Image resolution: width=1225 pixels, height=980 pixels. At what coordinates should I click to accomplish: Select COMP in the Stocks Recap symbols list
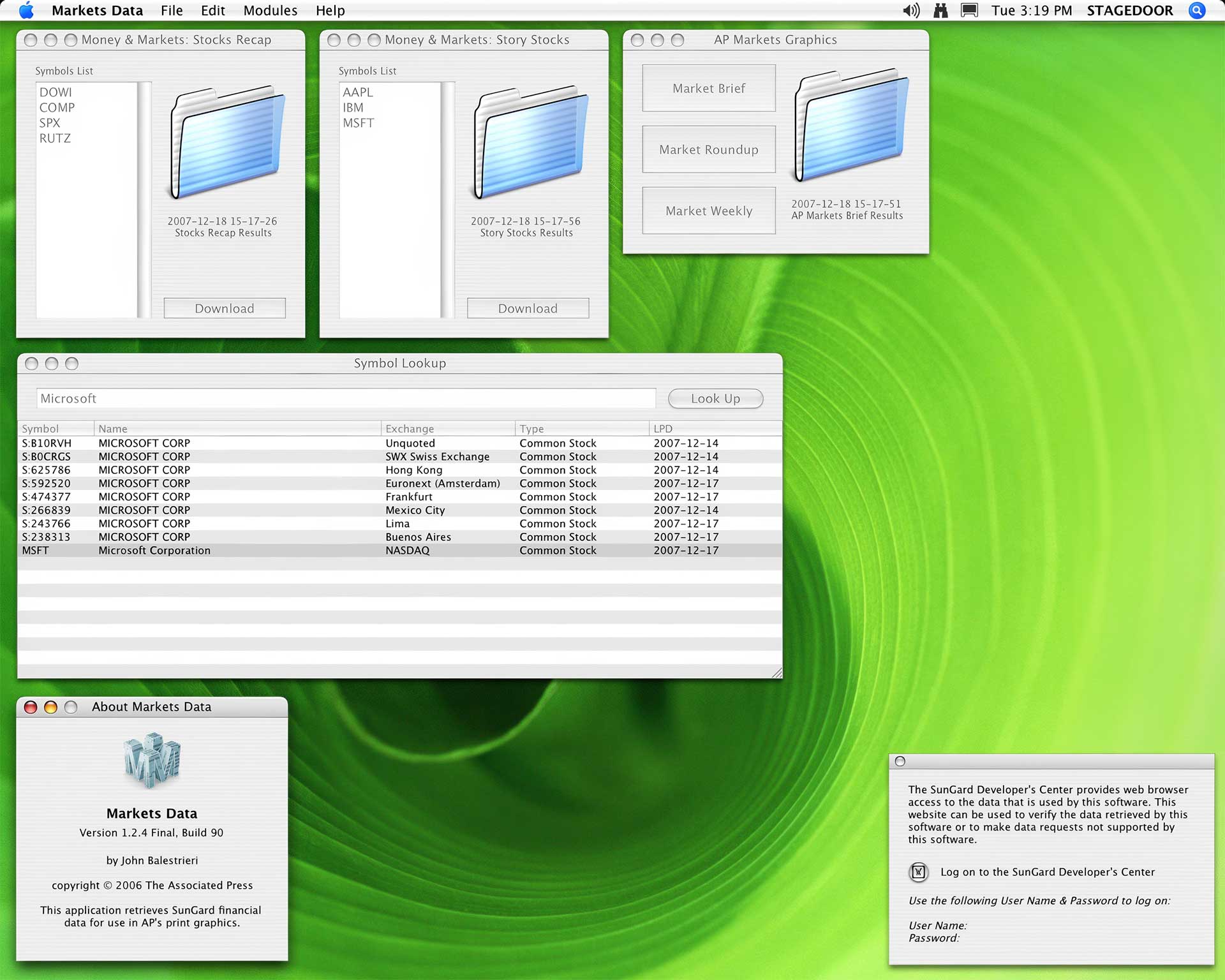57,108
